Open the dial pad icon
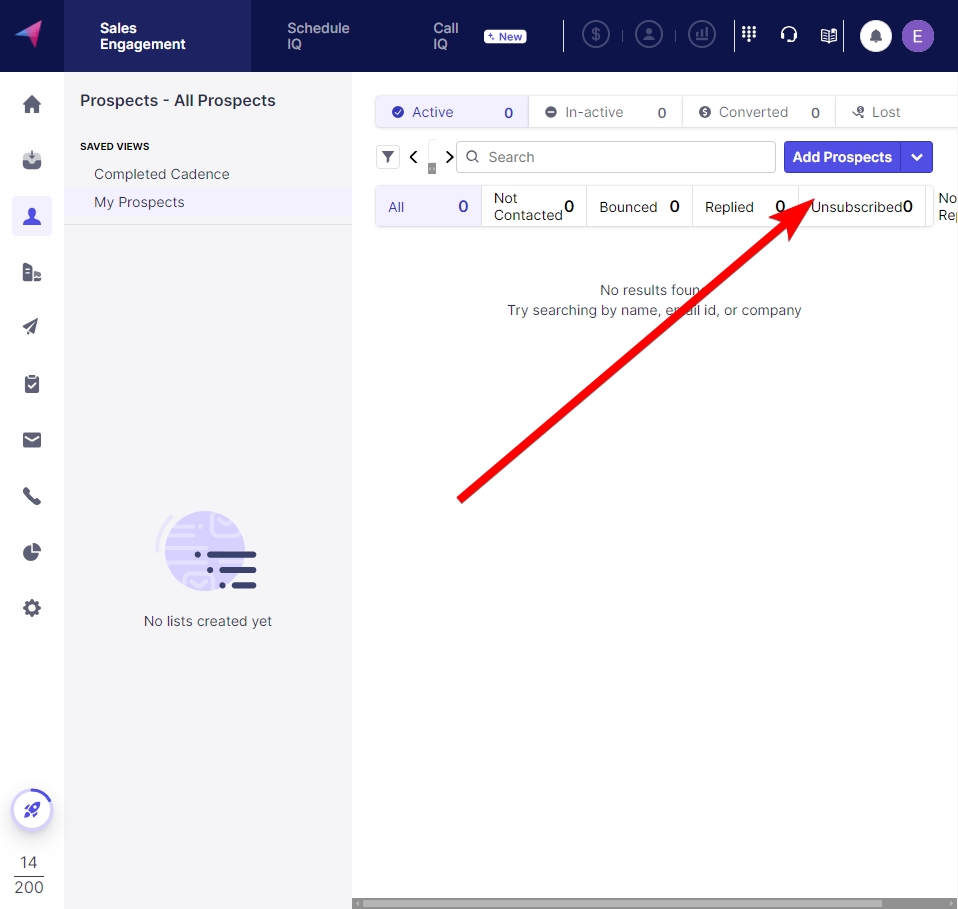The image size is (958, 909). pos(749,35)
